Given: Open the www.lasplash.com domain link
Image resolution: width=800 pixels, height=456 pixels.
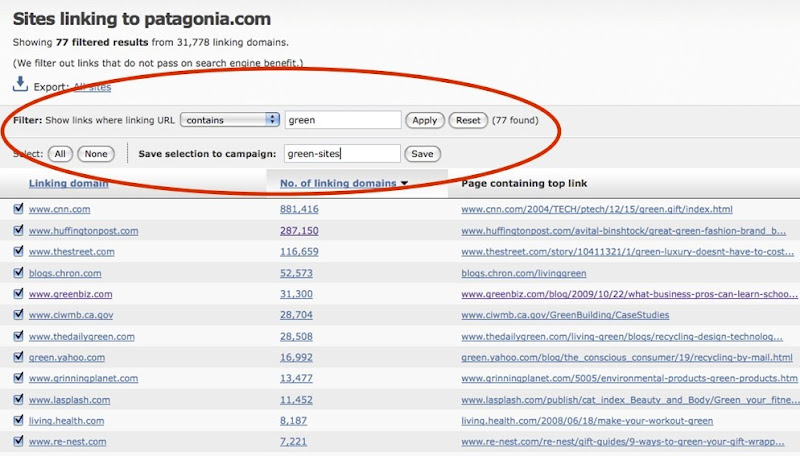Looking at the screenshot, I should tap(69, 400).
